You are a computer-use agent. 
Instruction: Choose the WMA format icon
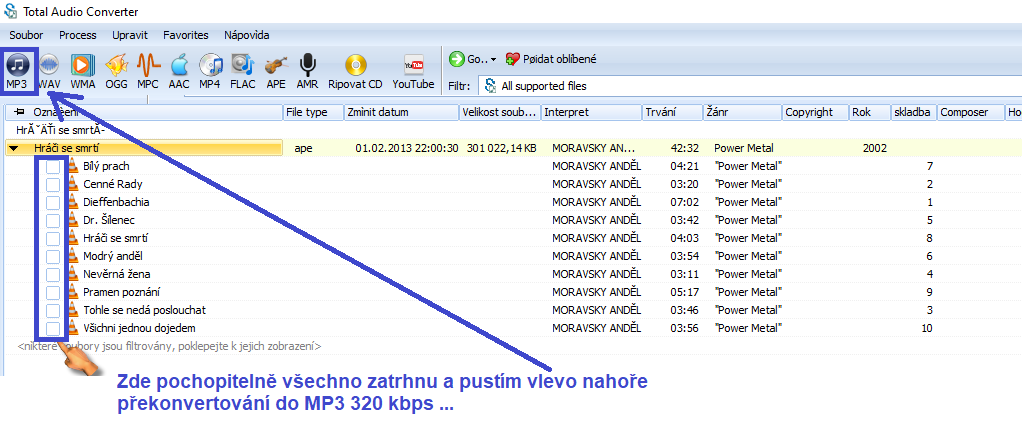coord(83,70)
